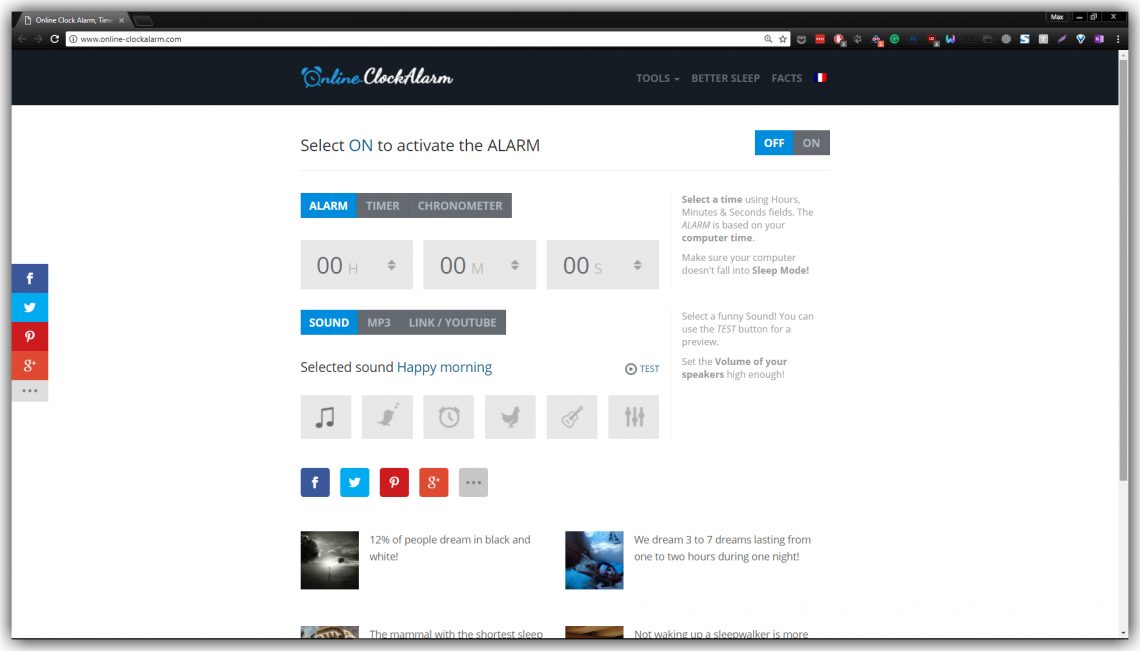
Task: Switch to the TIMER tab
Action: click(382, 206)
